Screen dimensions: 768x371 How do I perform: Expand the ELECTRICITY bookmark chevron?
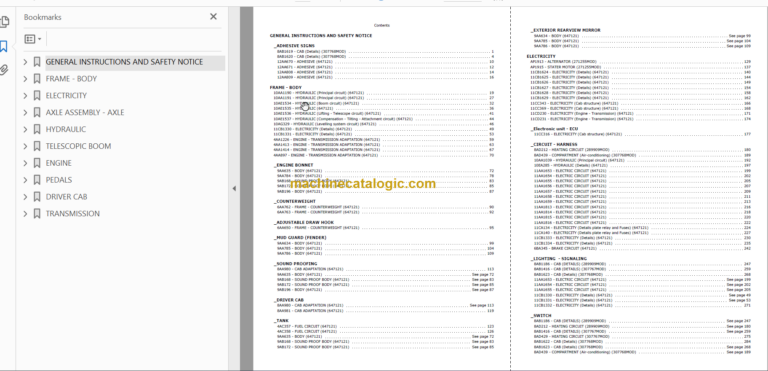[x=25, y=96]
